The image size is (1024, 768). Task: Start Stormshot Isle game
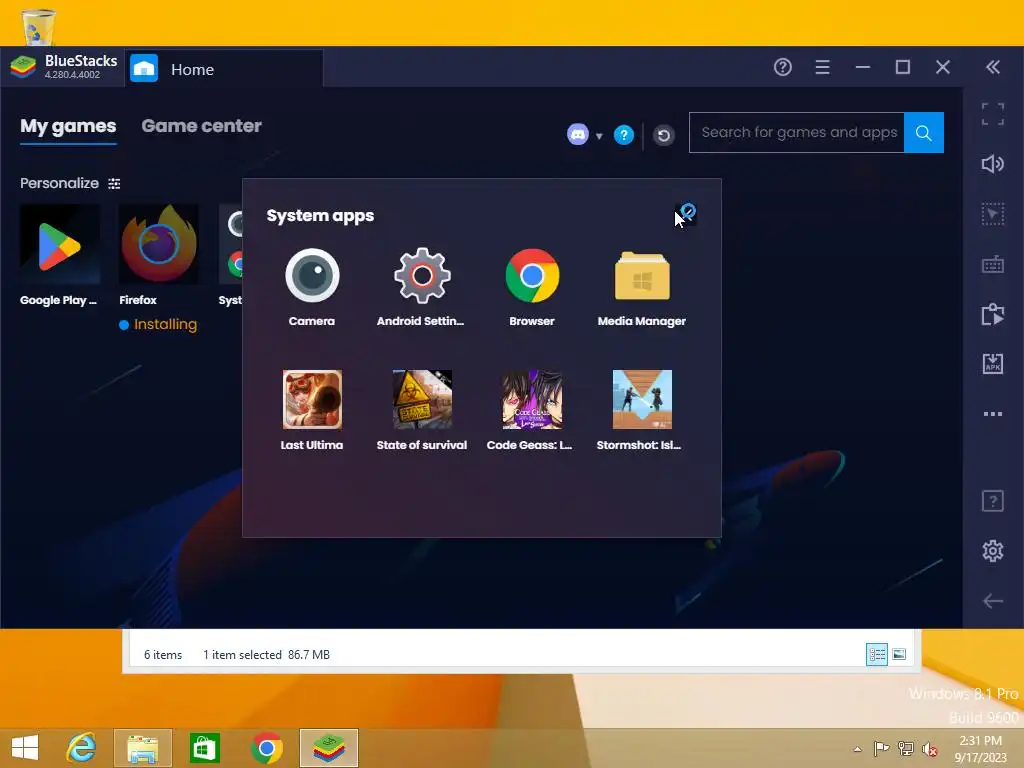(642, 400)
